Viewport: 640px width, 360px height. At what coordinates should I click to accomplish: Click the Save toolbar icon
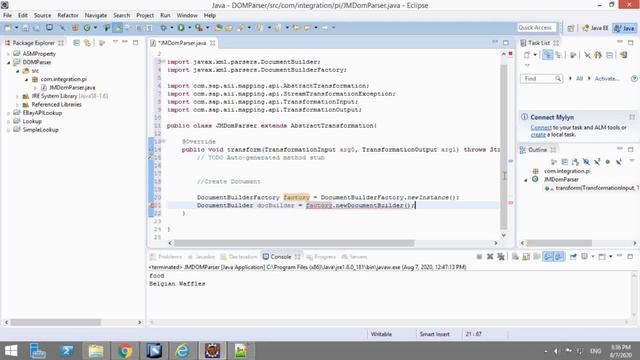(25, 28)
